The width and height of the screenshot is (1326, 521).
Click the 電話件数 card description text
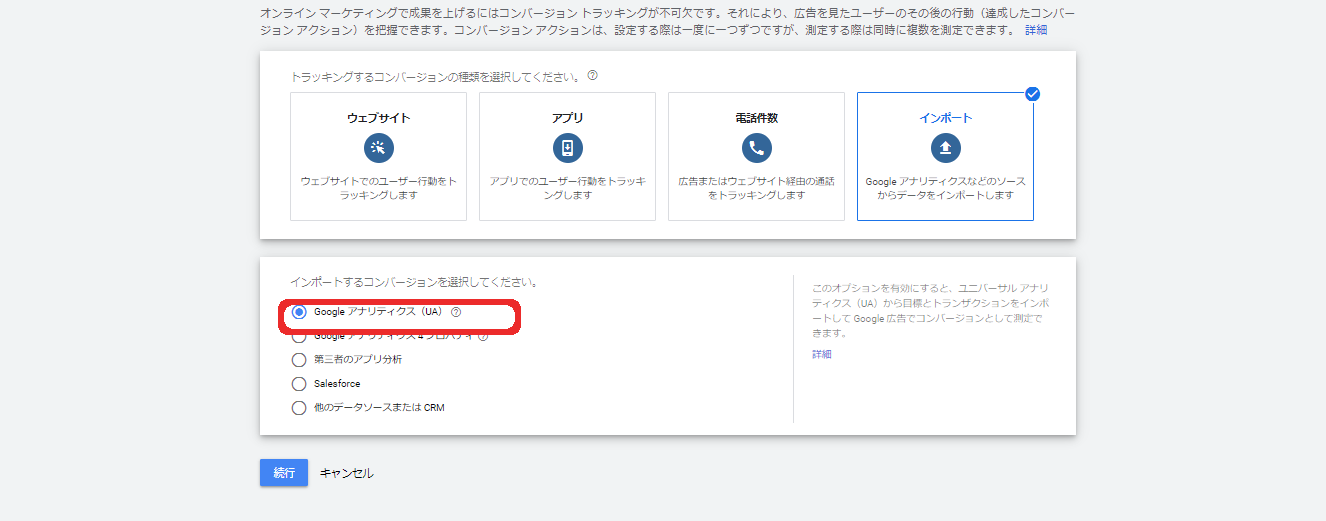coord(756,188)
